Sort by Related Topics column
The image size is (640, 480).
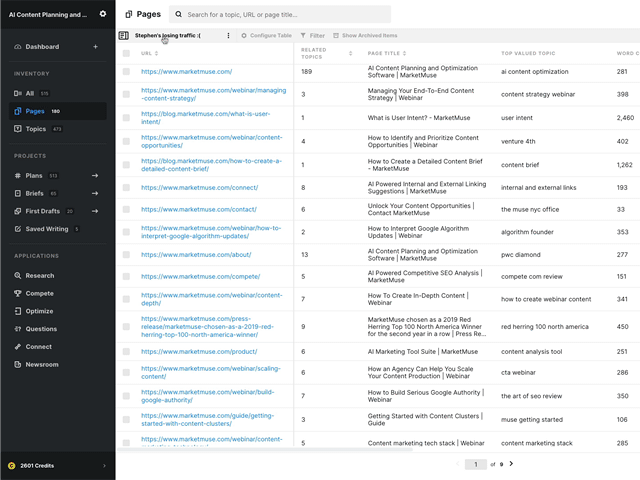(x=350, y=53)
